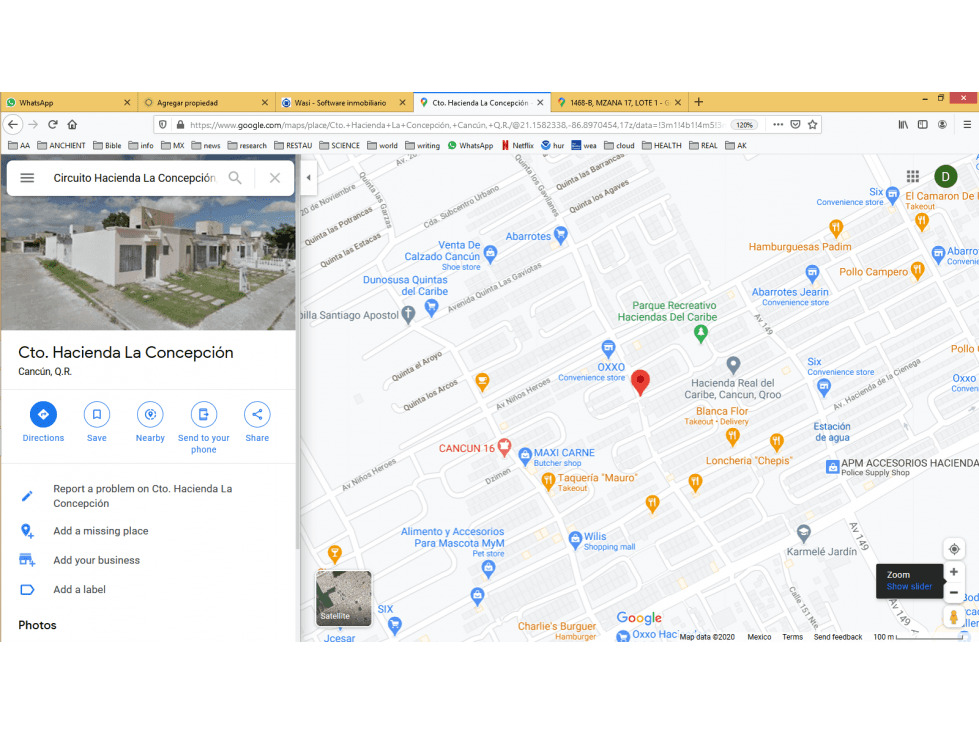Viewport: 979px width, 734px height.
Task: Open the RESTAU bookmarks folder
Action: click(293, 145)
